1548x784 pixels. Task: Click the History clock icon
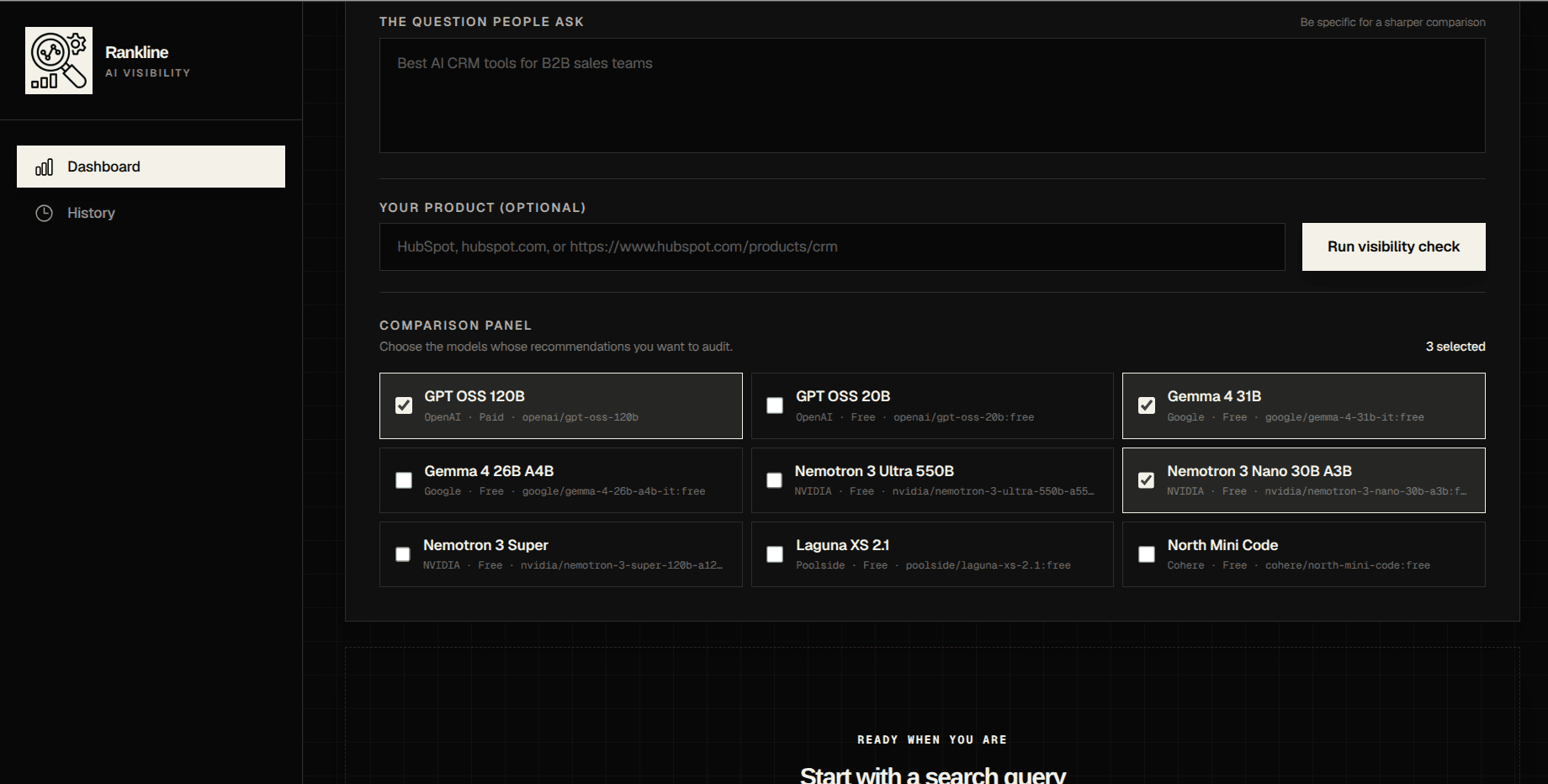[45, 213]
